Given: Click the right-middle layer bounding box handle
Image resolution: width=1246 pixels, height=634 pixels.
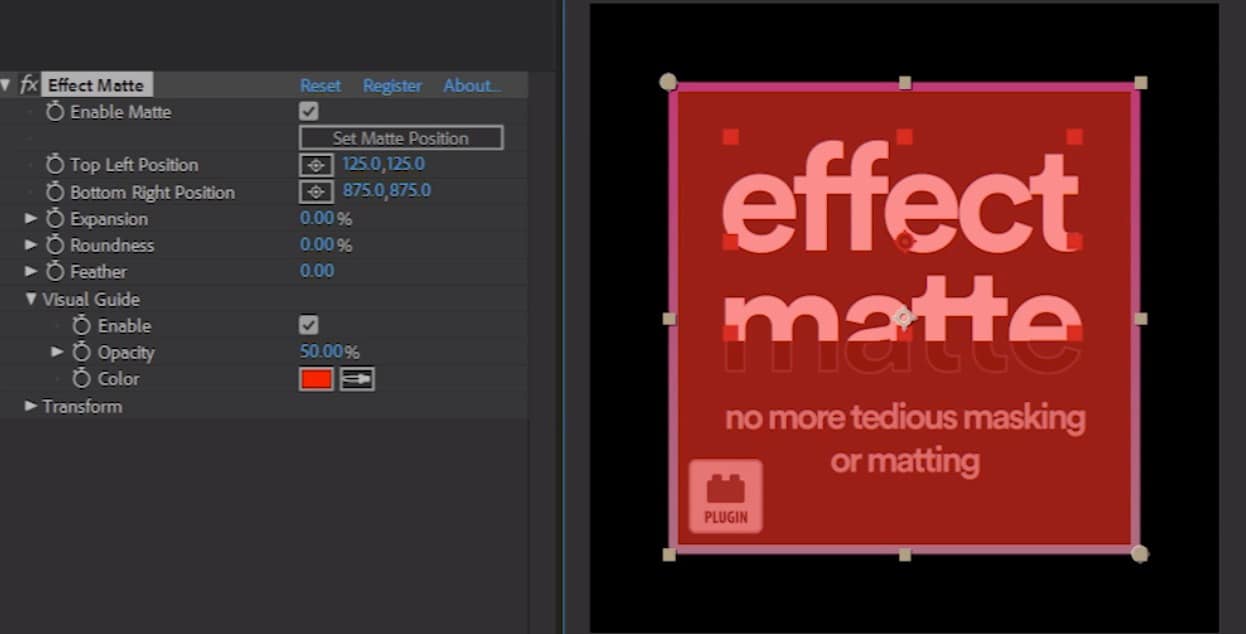Looking at the screenshot, I should [1141, 318].
